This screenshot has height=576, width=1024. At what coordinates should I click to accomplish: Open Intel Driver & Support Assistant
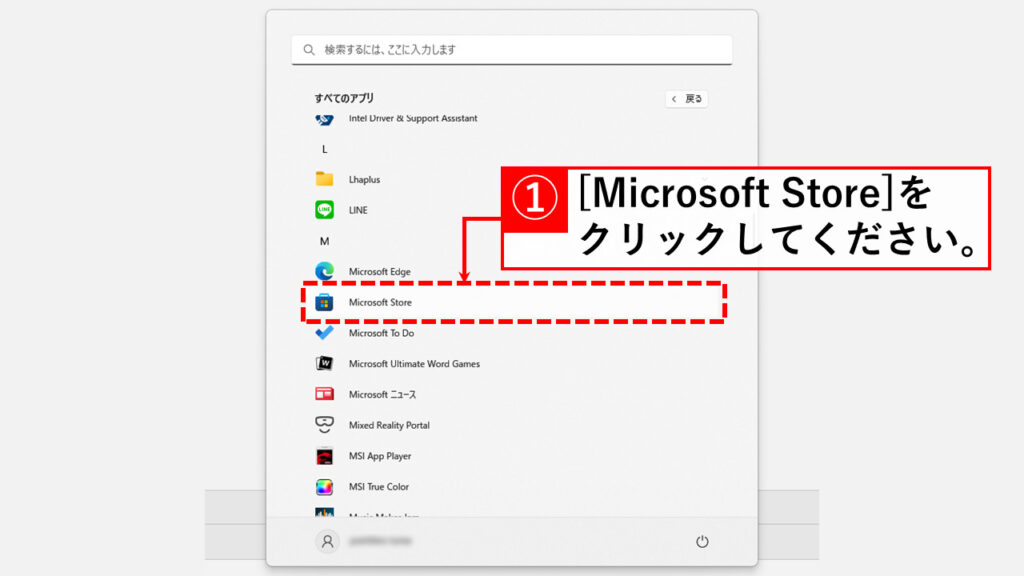coord(412,119)
